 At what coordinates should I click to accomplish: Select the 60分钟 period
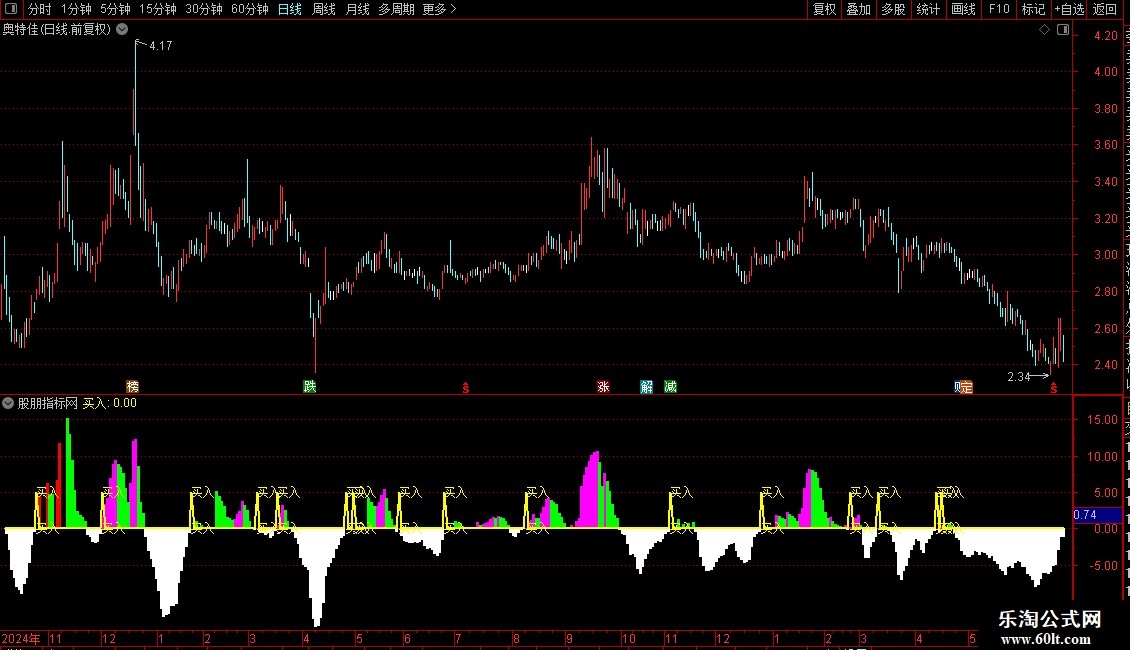(250, 9)
